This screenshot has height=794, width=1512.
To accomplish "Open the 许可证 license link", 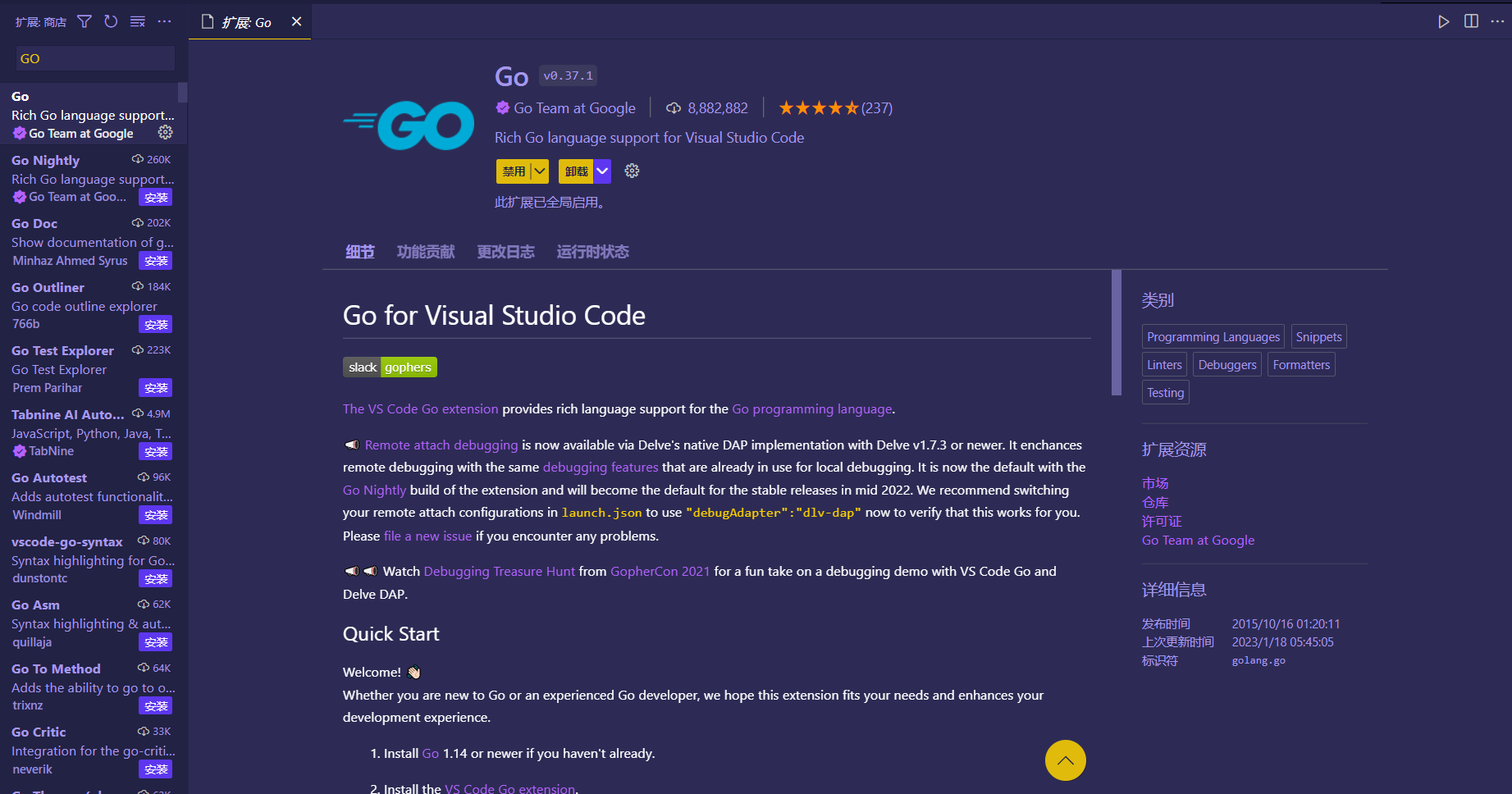I will click(x=1162, y=521).
